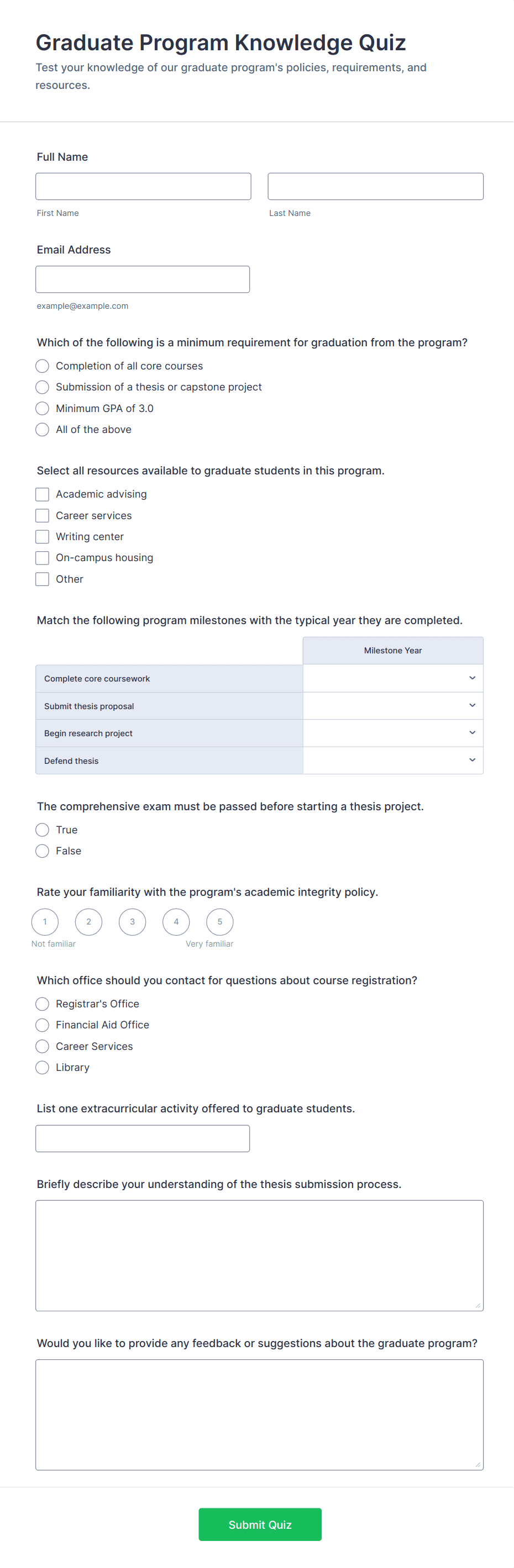Select False for the comprehensive exam question
This screenshot has height=1568, width=514.
coord(42,851)
